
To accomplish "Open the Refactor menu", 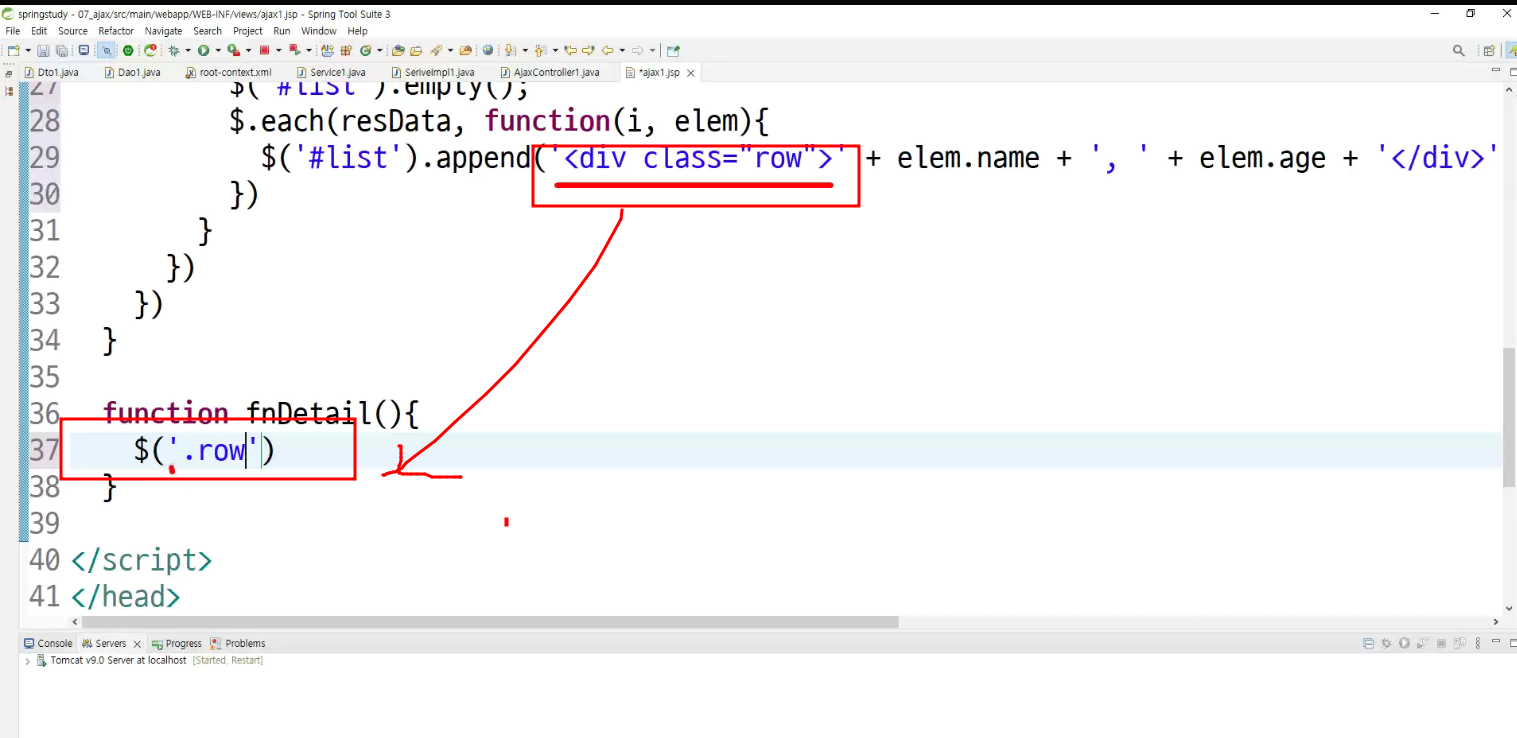I will coord(116,31).
